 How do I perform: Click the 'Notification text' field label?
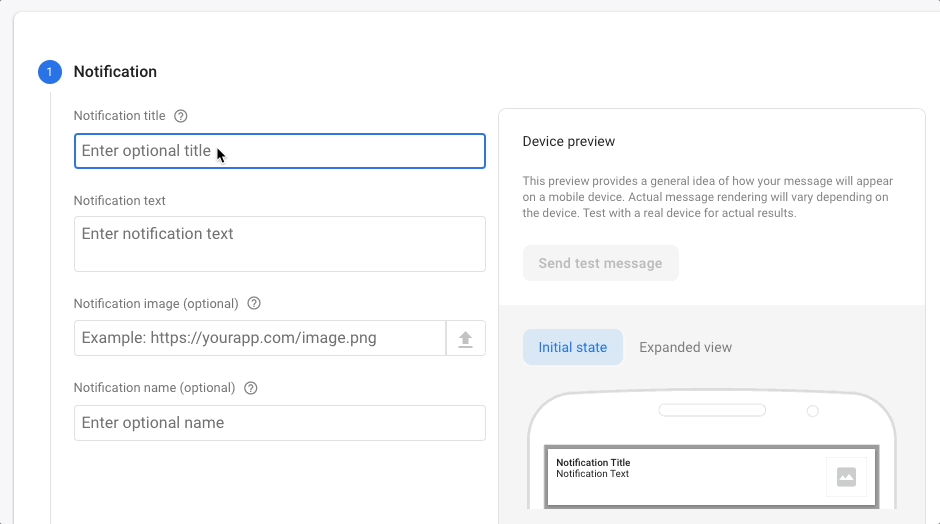119,201
